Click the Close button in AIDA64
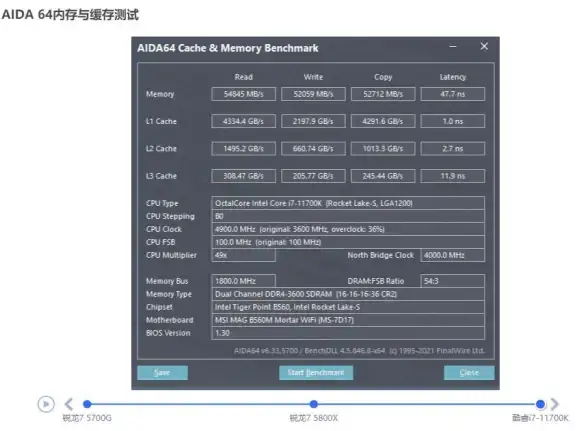The image size is (588, 431). click(469, 372)
